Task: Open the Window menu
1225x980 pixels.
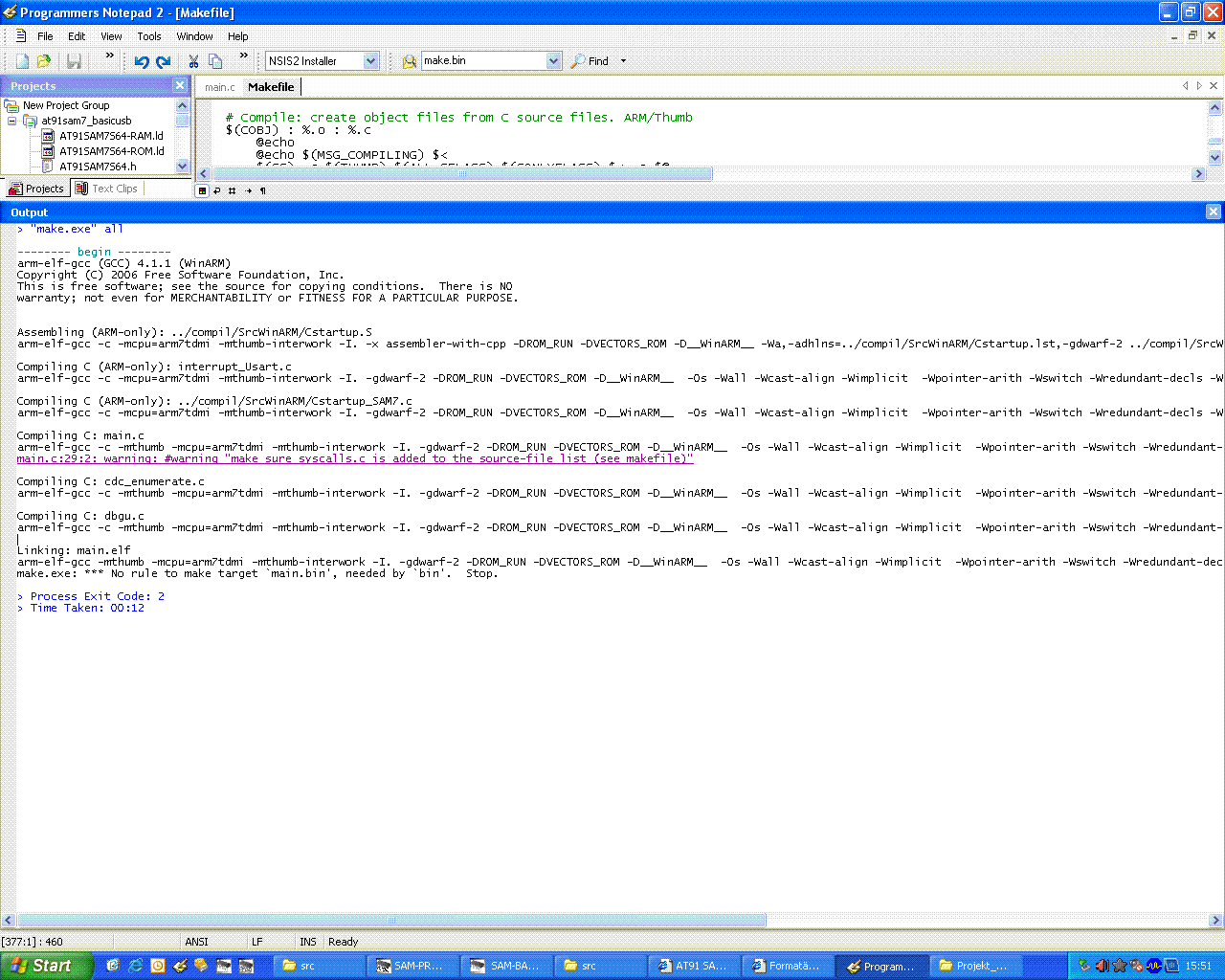Action: [x=194, y=36]
